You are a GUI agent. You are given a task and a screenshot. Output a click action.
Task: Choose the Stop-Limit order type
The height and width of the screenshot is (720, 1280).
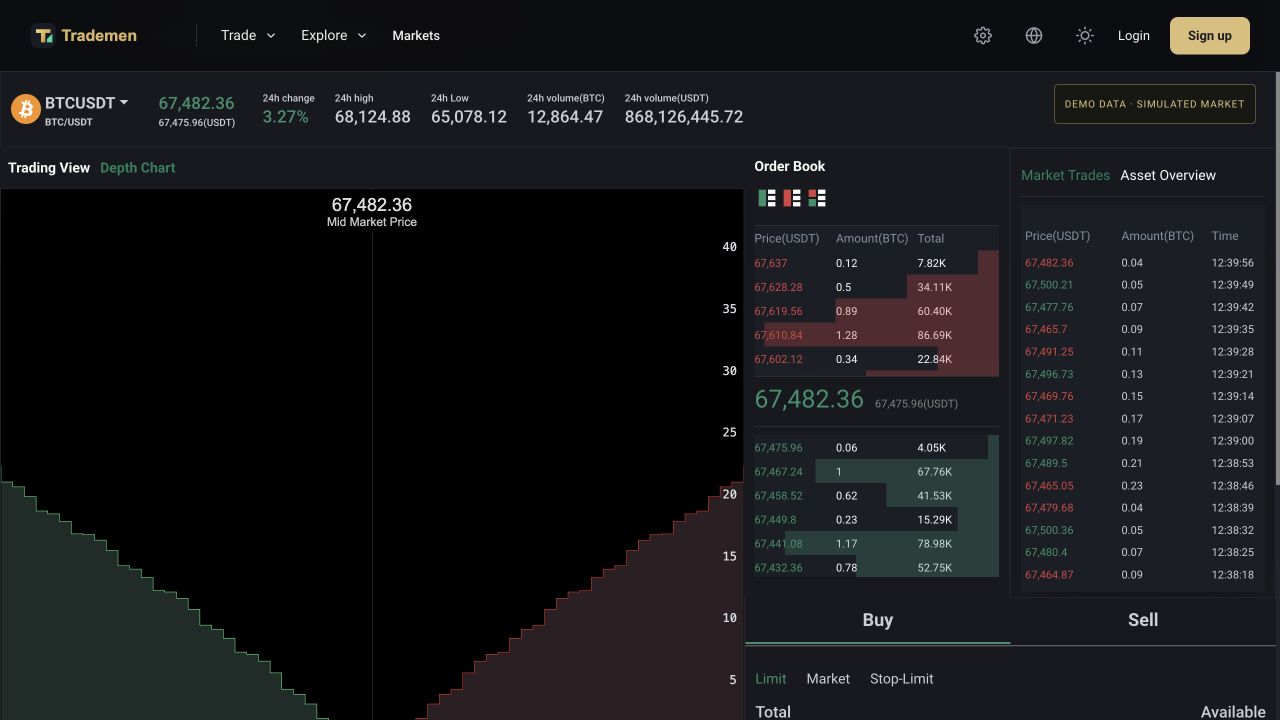(x=902, y=679)
